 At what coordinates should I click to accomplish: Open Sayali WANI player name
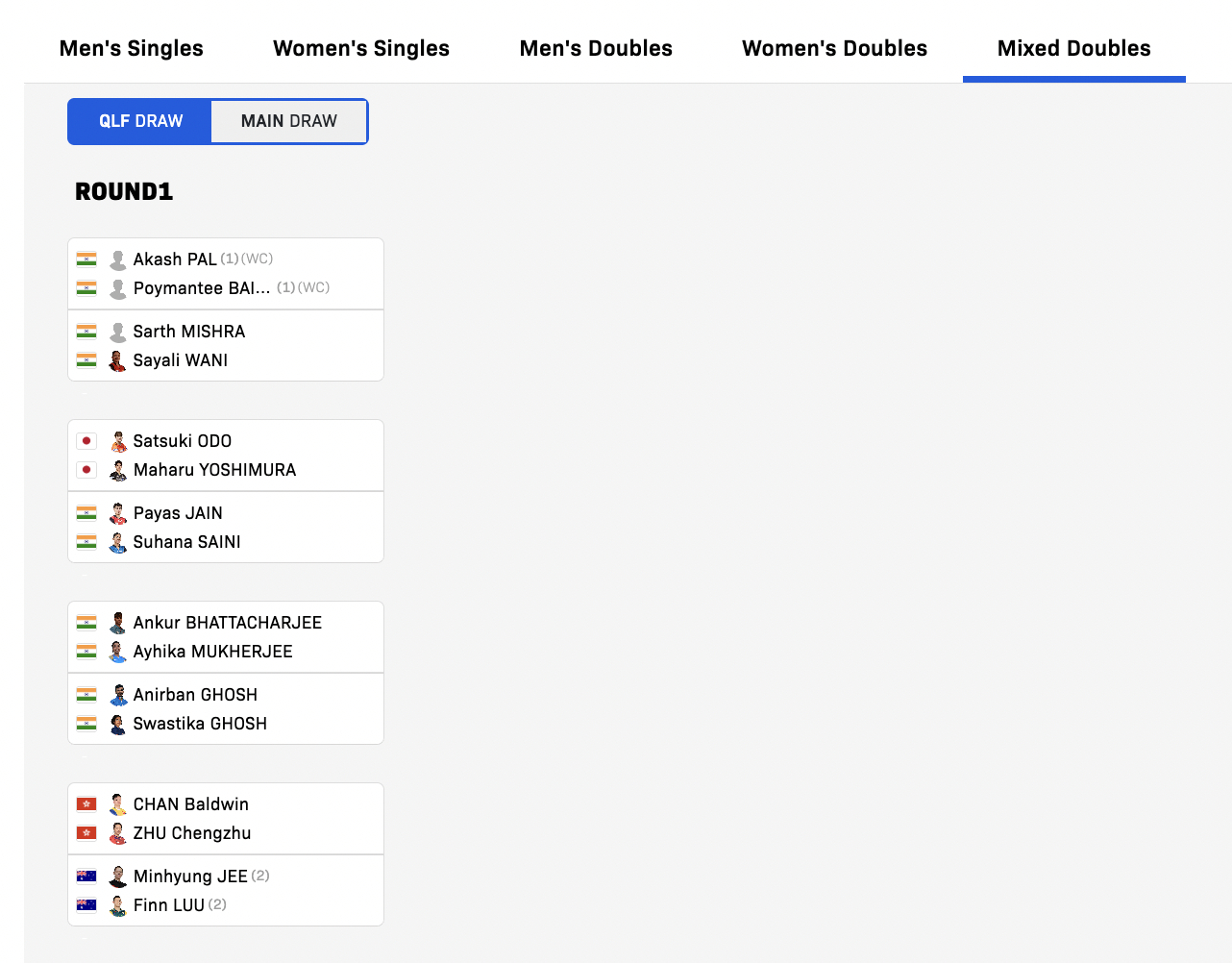pyautogui.click(x=181, y=360)
